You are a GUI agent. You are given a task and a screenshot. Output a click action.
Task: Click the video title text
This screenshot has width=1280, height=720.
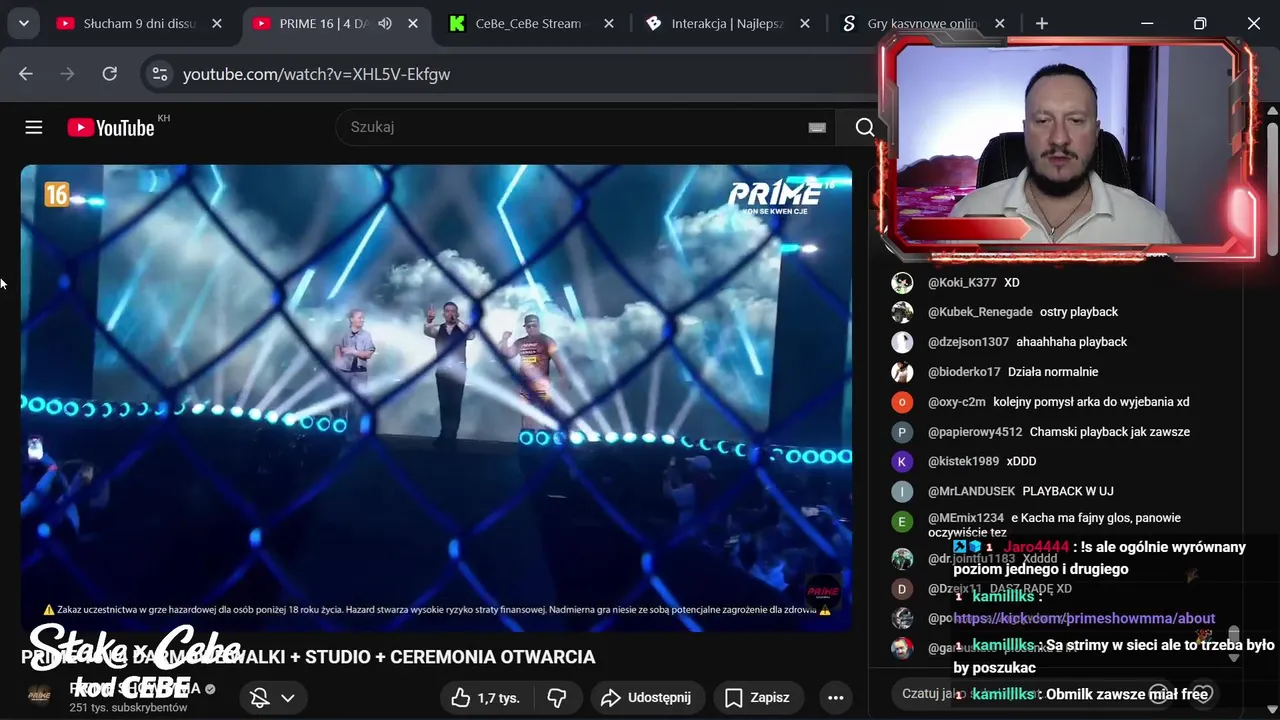click(x=308, y=657)
